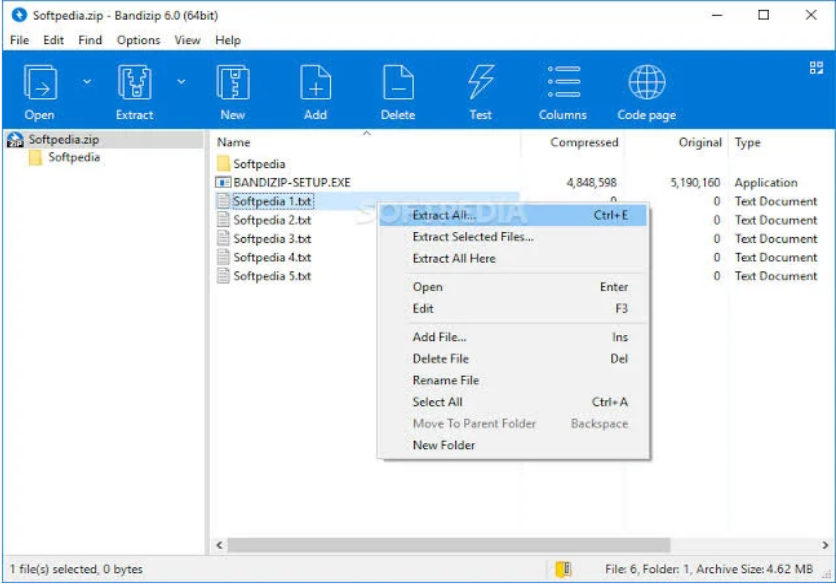This screenshot has height=584, width=836.
Task: Expand the Open button dropdown arrow
Action: tap(87, 82)
